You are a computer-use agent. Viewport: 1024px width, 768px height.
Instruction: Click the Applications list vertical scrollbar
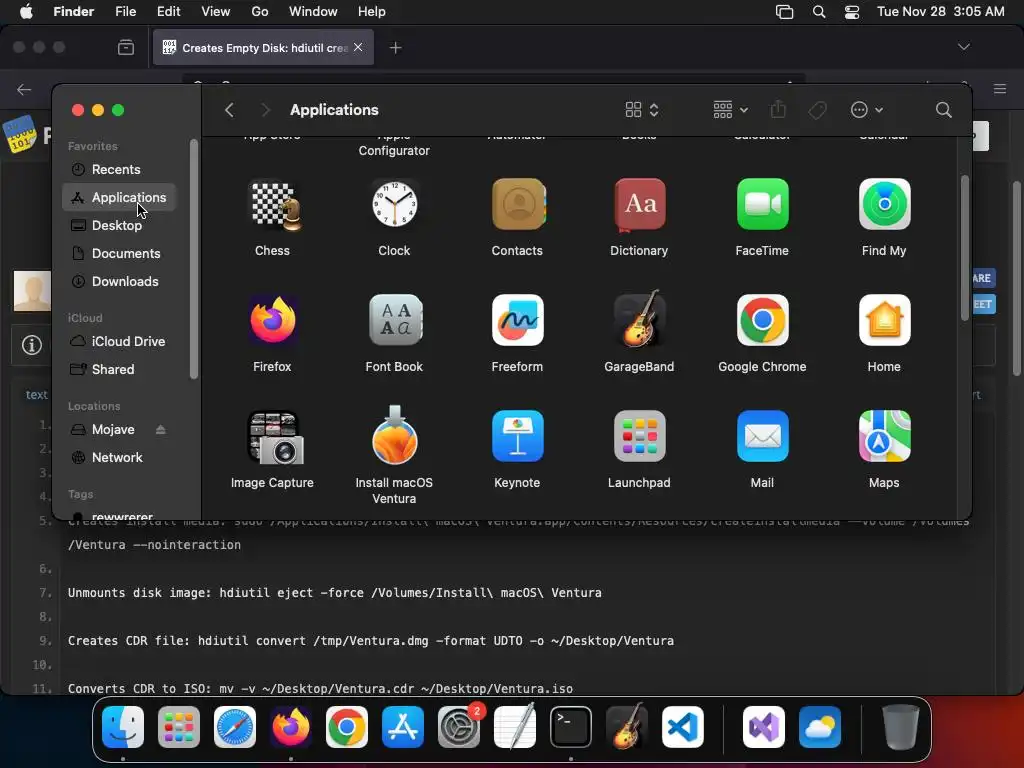pos(965,248)
